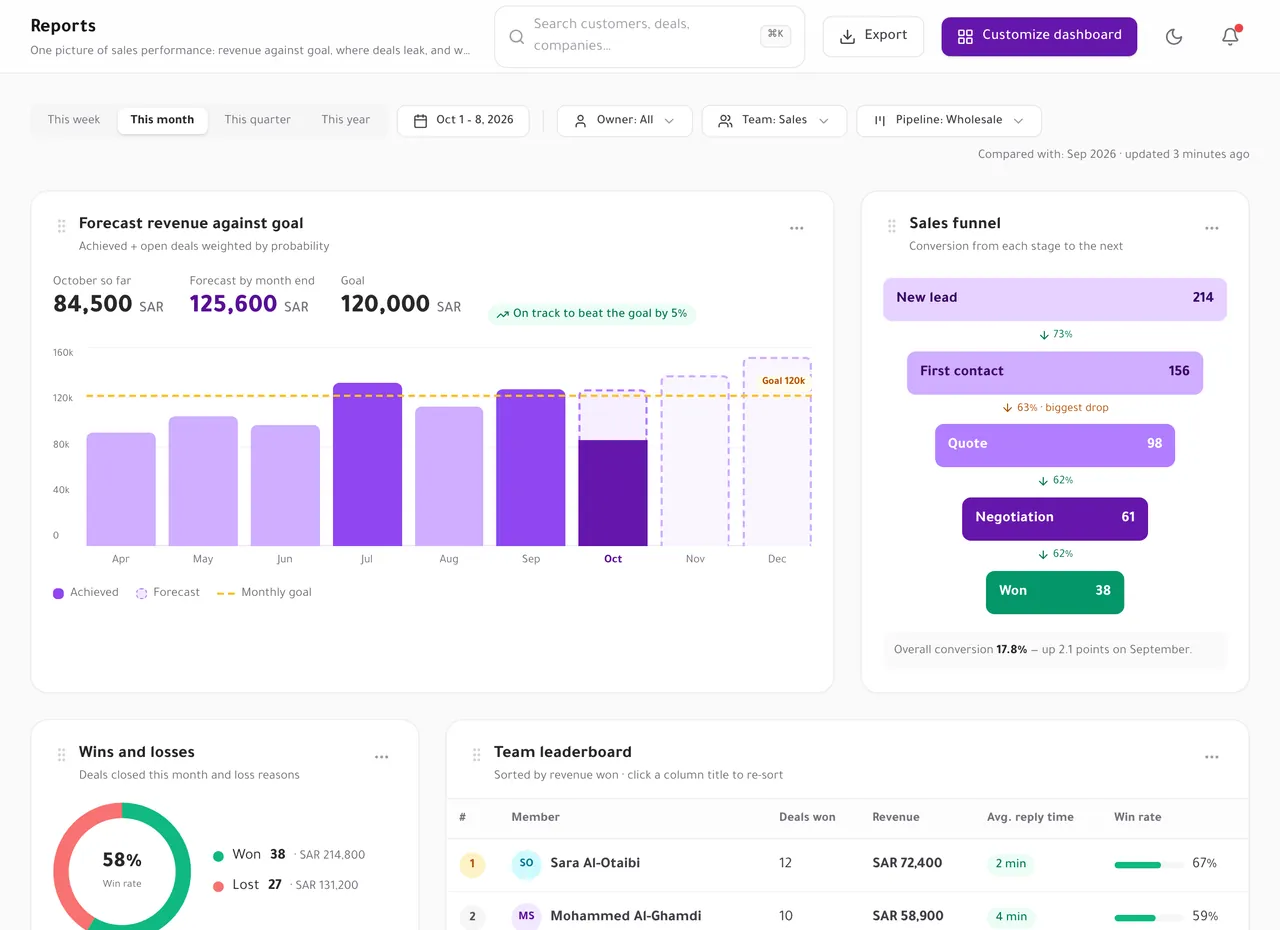
Task: Click Sara Al-Otaibi's win rate bar
Action: pyautogui.click(x=1148, y=864)
